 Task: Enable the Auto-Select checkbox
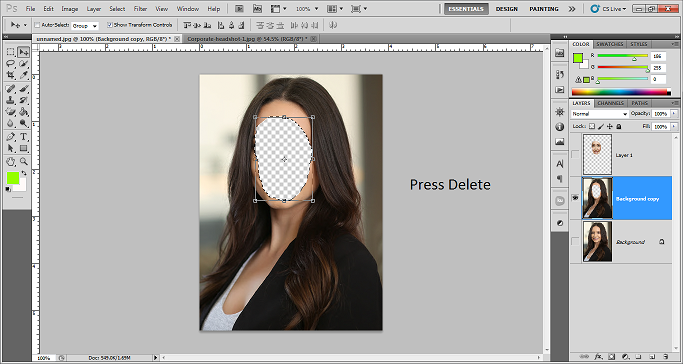click(37, 25)
